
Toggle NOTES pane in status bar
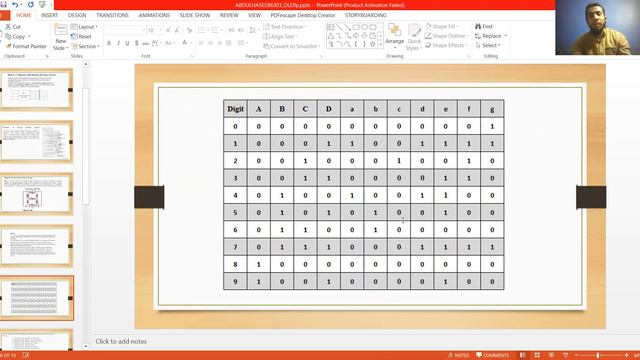pos(458,356)
